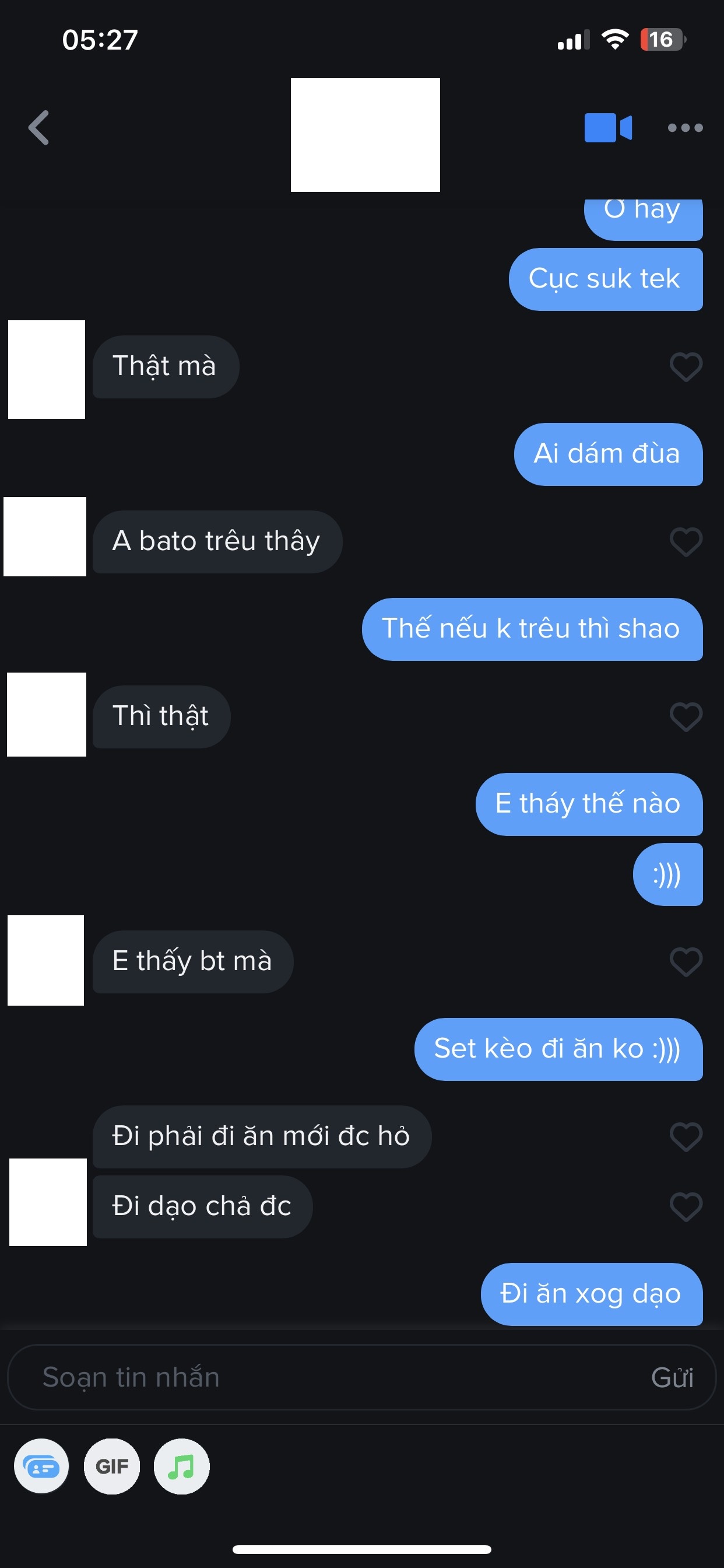The height and width of the screenshot is (1568, 724).
Task: Like the message "Thật mà"
Action: pyautogui.click(x=686, y=367)
